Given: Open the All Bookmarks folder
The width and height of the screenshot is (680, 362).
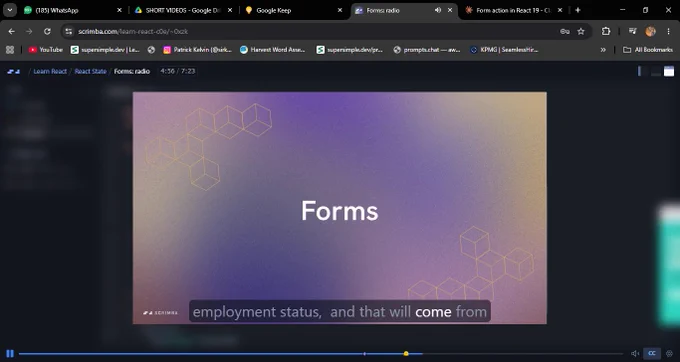Looking at the screenshot, I should 648,50.
